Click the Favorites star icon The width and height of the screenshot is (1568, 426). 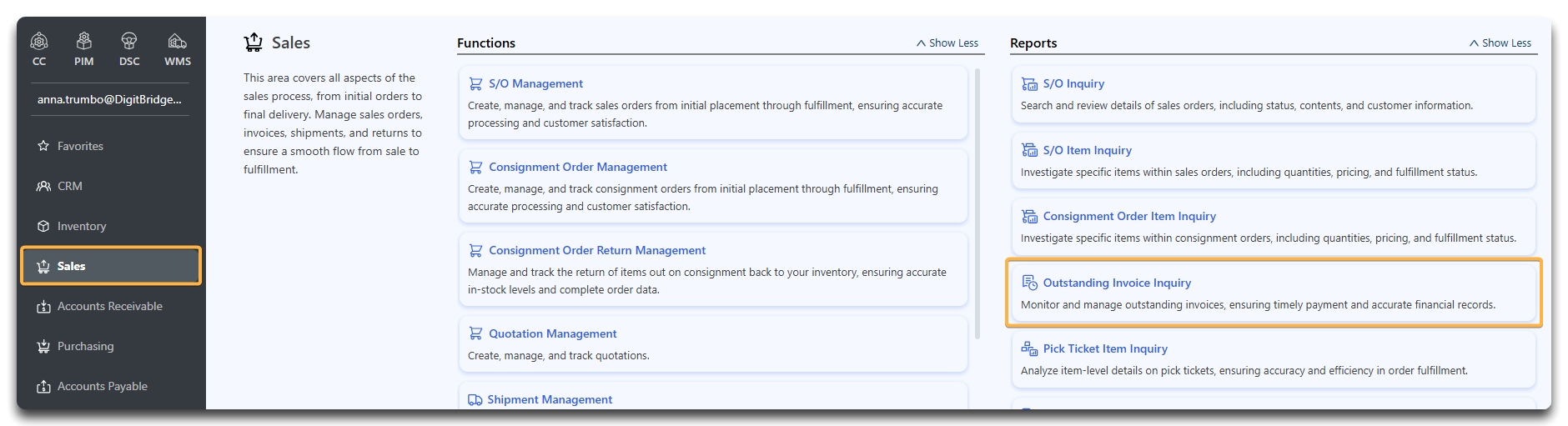43,146
